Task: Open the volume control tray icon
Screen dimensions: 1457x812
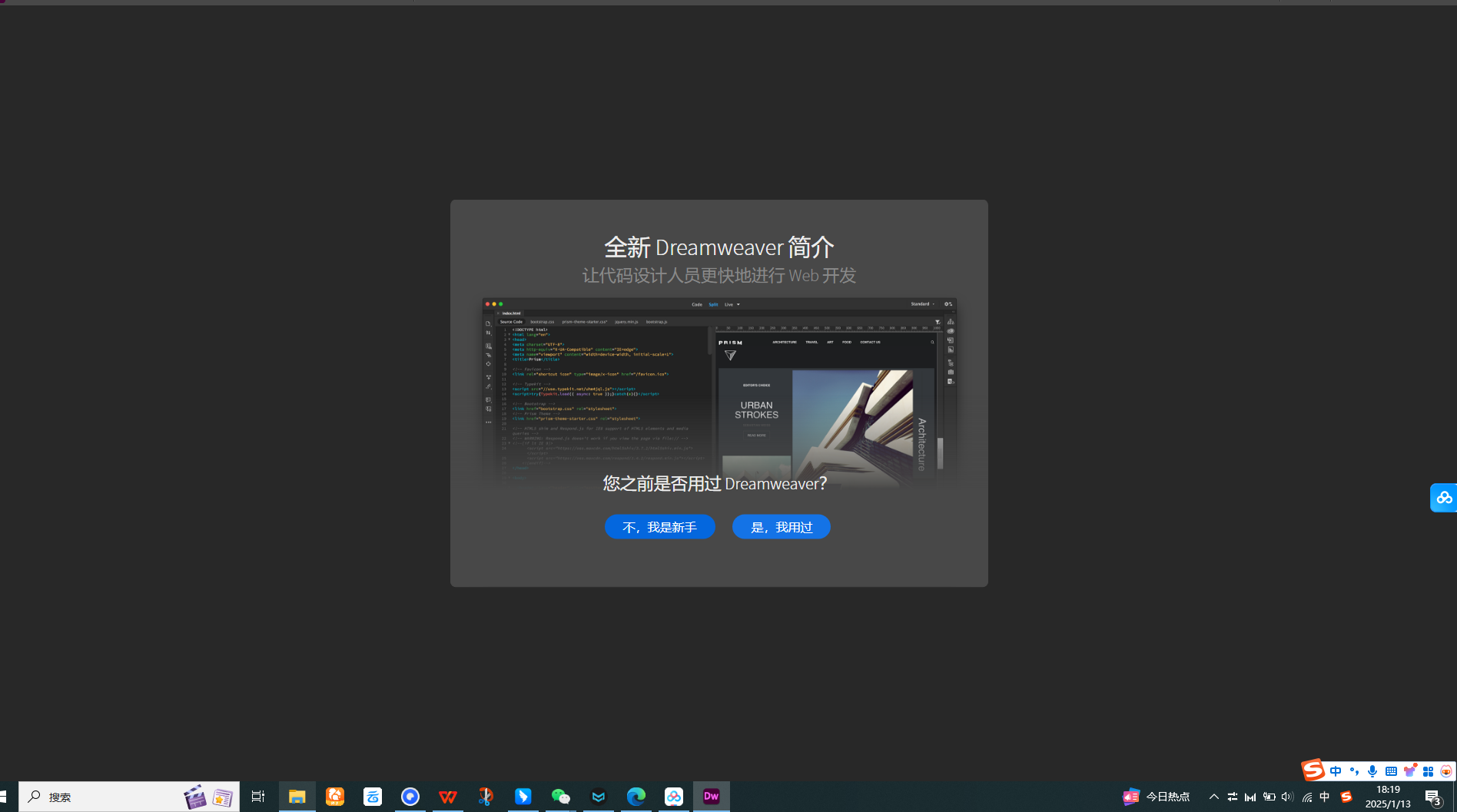Action: tap(1288, 797)
